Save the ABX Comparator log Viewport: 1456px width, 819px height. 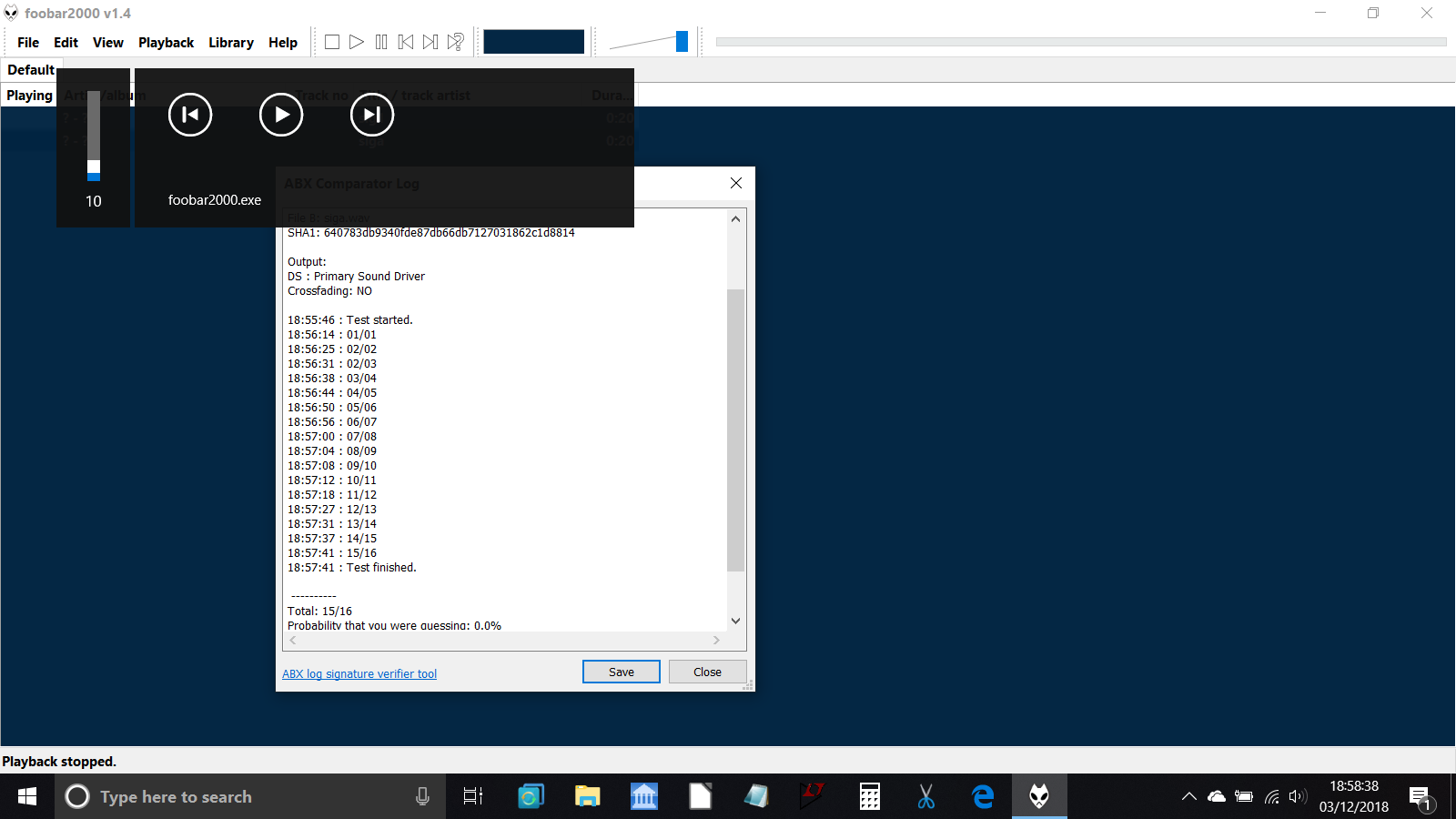(x=622, y=672)
